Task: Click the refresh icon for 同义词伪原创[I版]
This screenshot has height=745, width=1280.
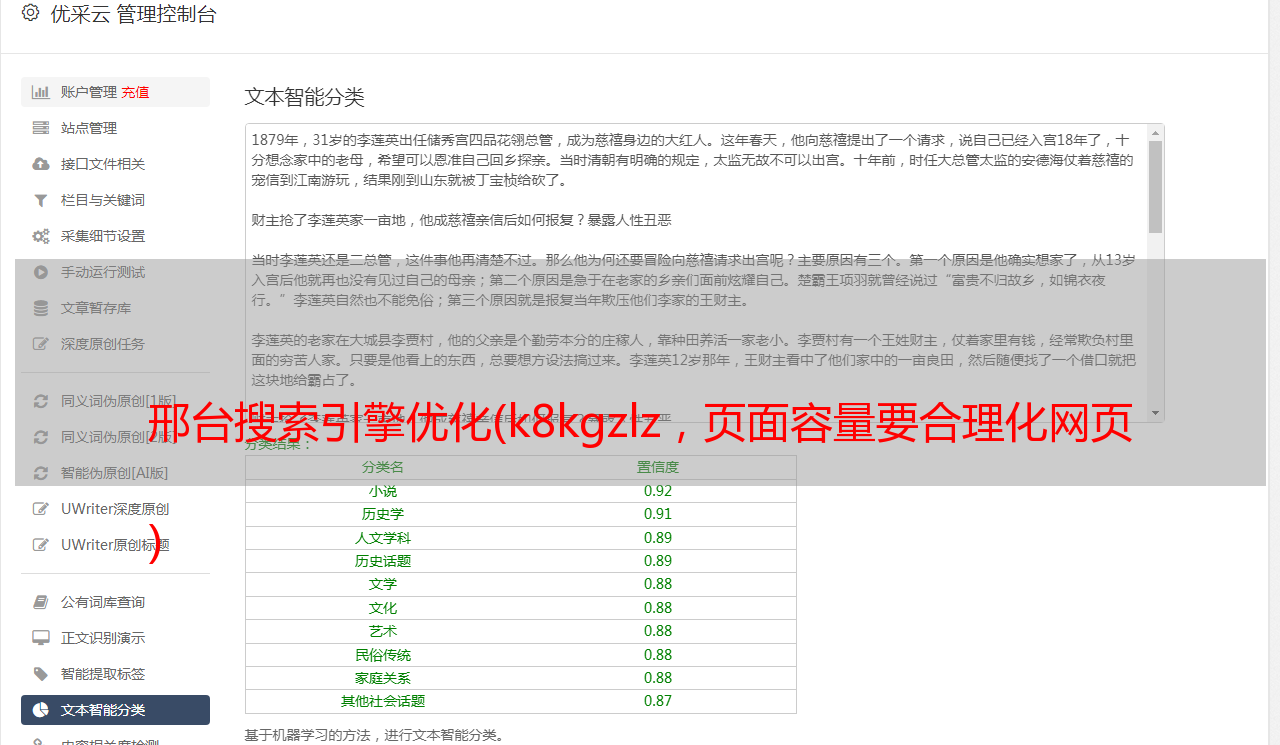Action: click(x=41, y=401)
